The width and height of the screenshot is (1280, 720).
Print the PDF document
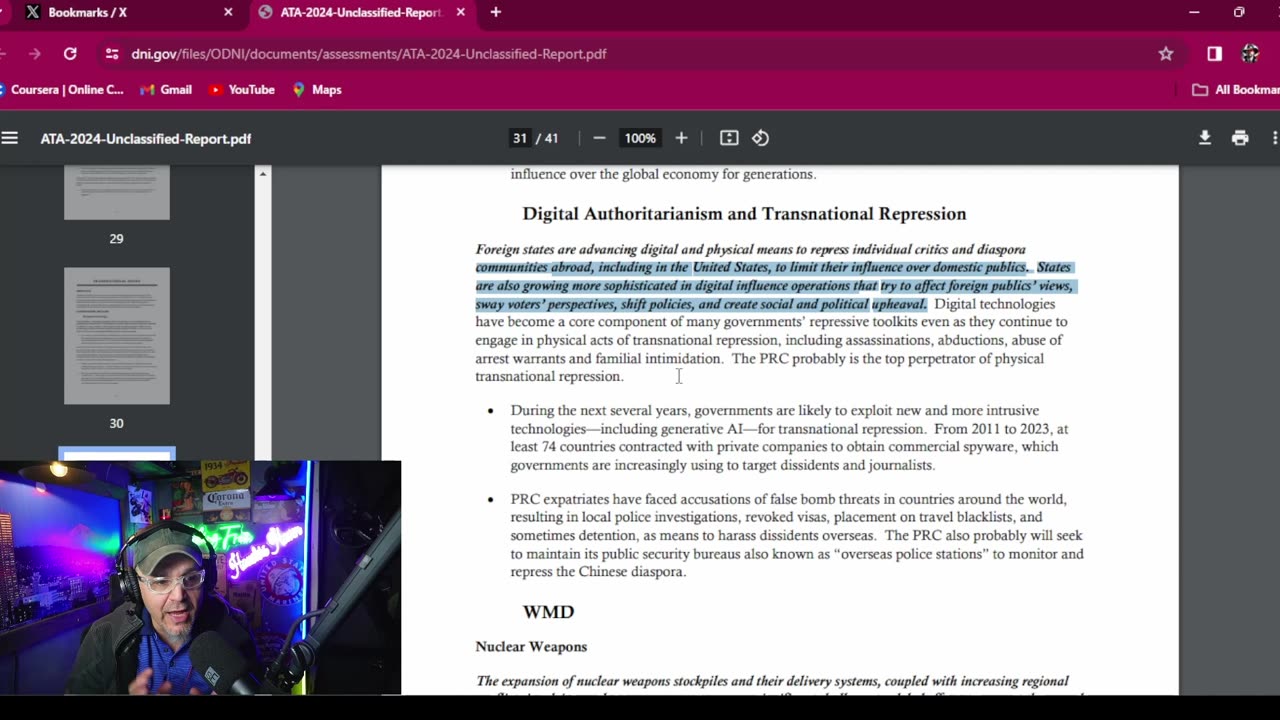(x=1240, y=138)
